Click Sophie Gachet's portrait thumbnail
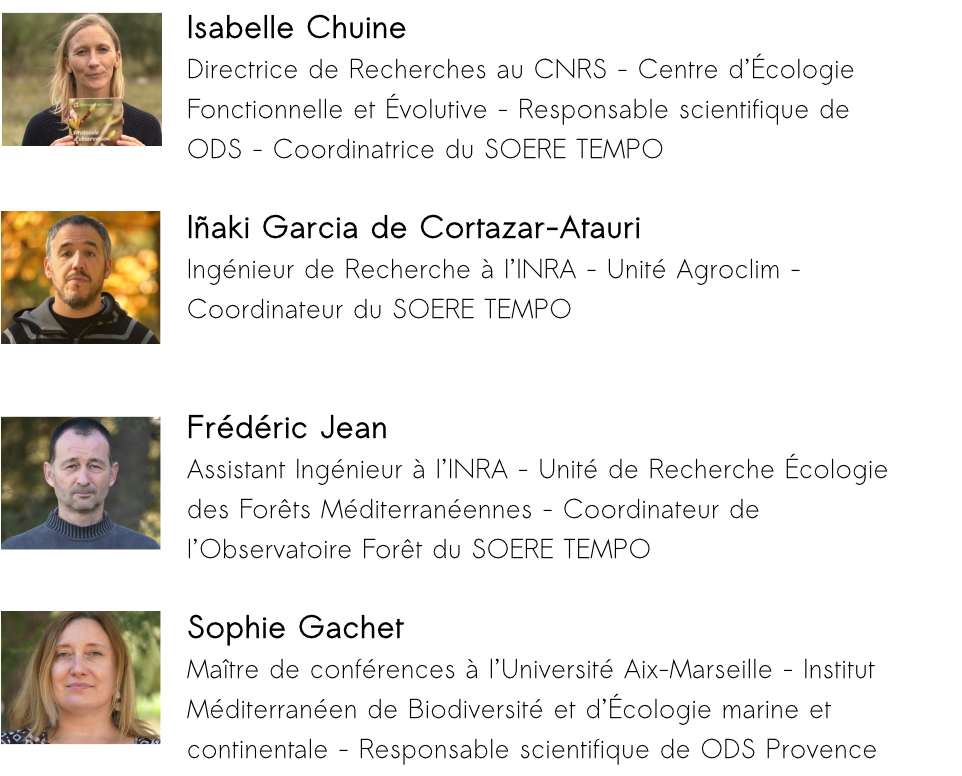This screenshot has height=776, width=962. tap(81, 678)
